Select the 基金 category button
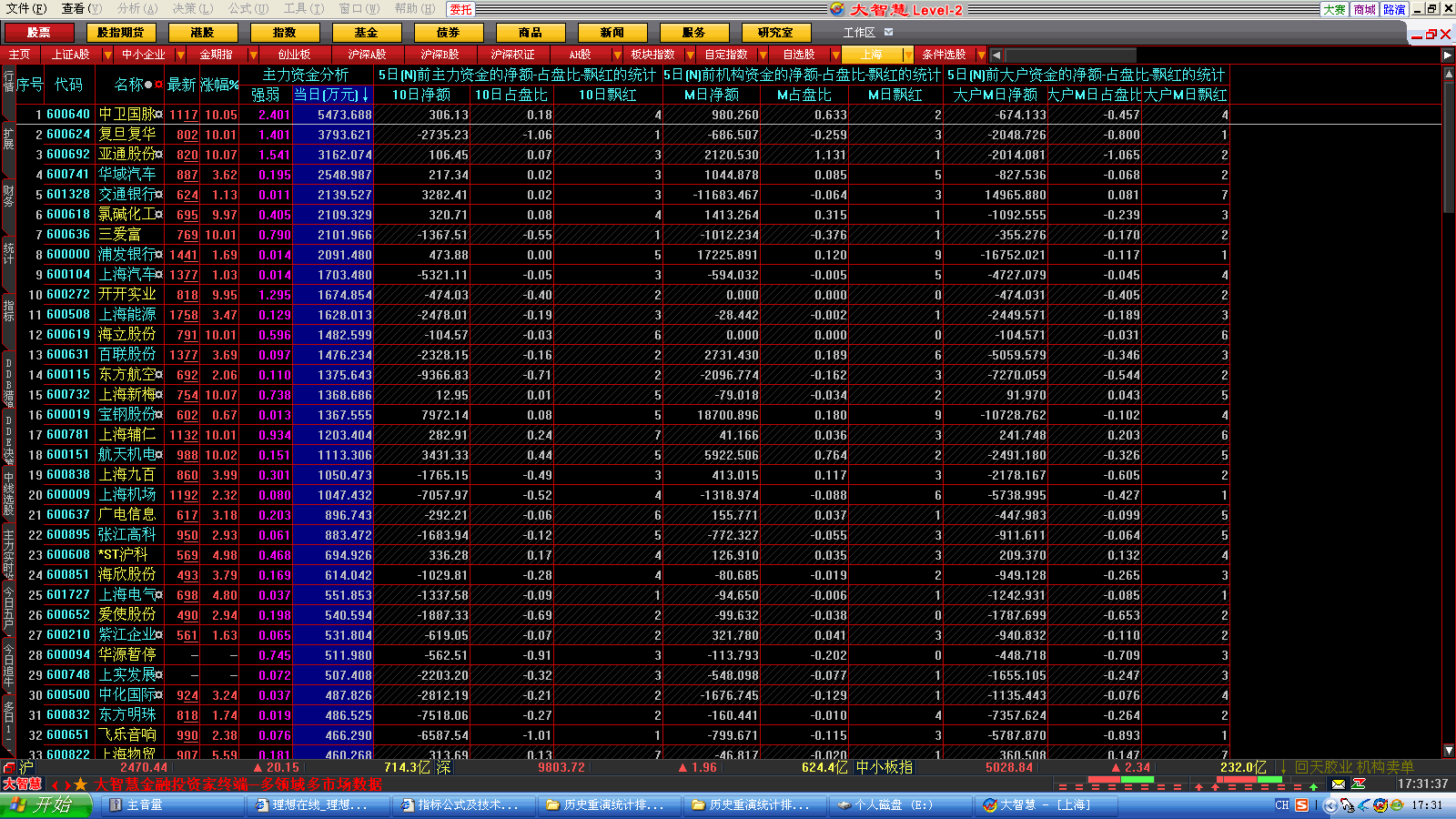Screen dimensions: 1456x819 tap(366, 33)
